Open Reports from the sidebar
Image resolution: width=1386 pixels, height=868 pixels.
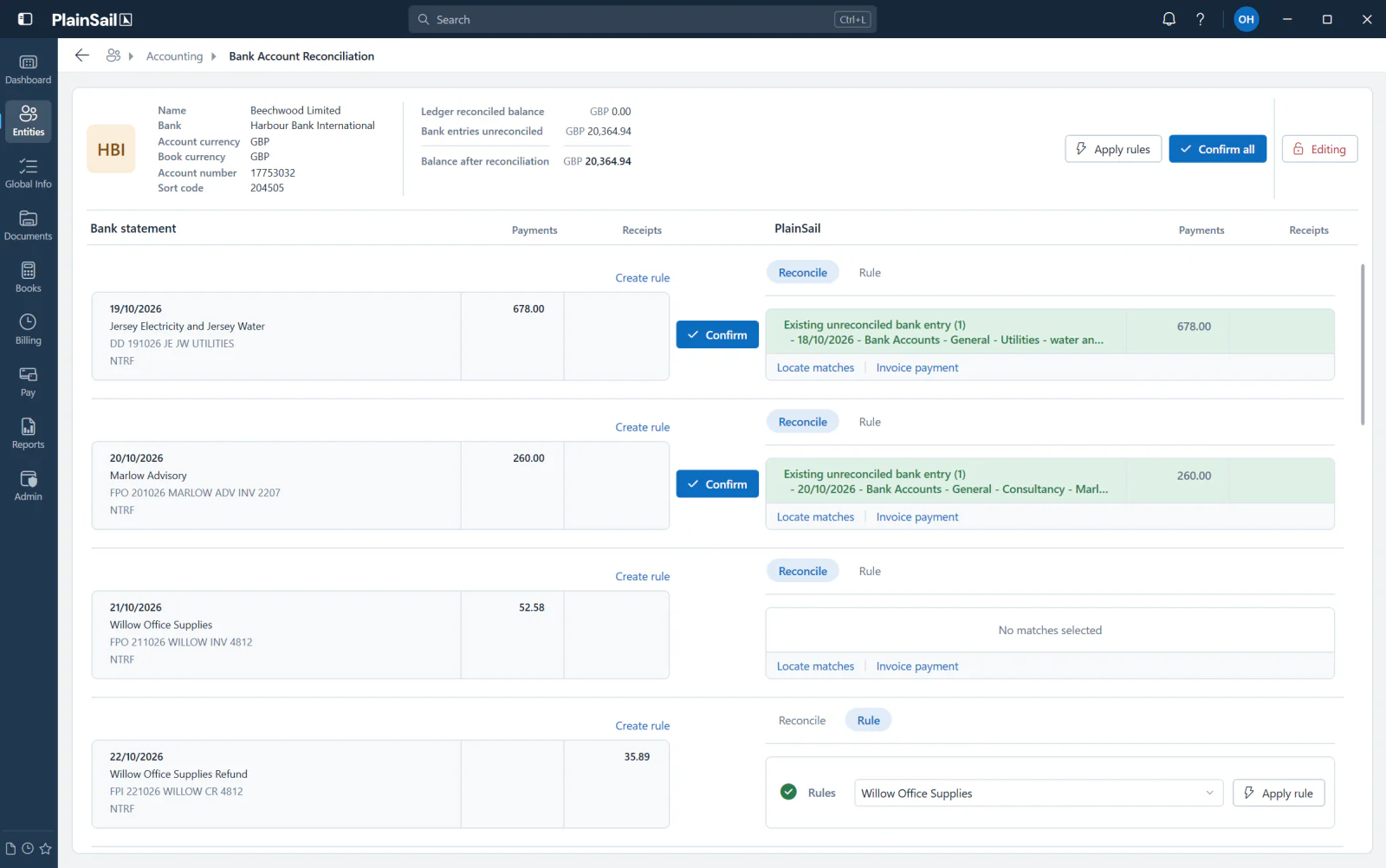pos(29,433)
